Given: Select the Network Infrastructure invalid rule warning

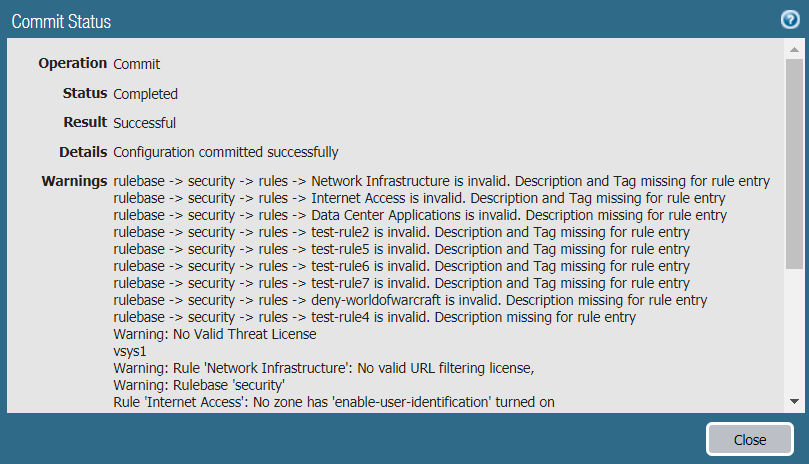Looking at the screenshot, I should coord(441,181).
